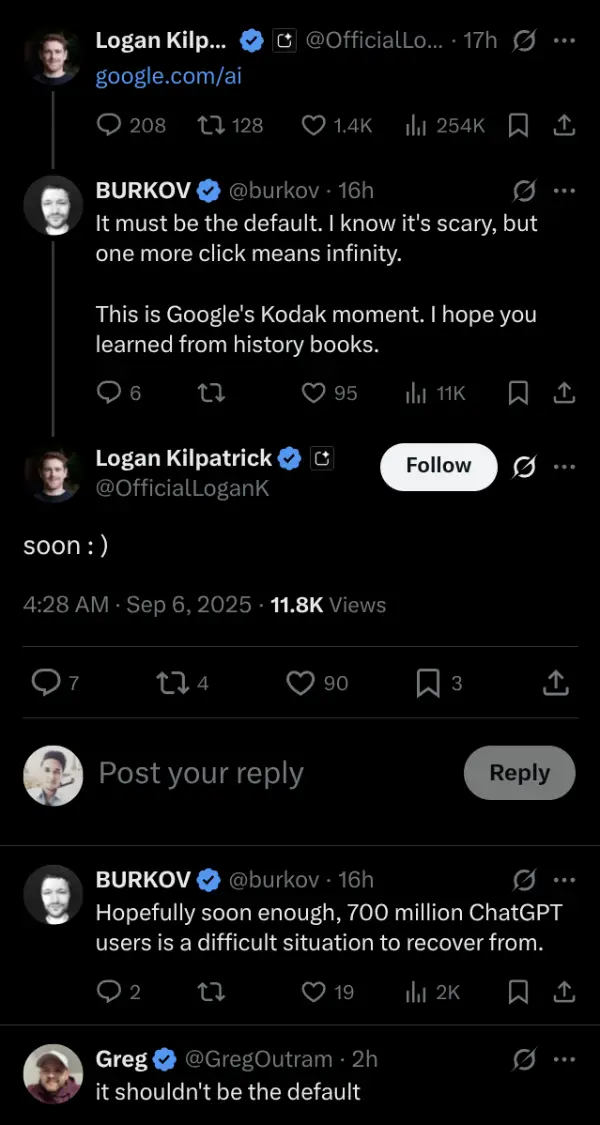Open the google.com/ai link
The height and width of the screenshot is (1125, 600).
coord(168,75)
